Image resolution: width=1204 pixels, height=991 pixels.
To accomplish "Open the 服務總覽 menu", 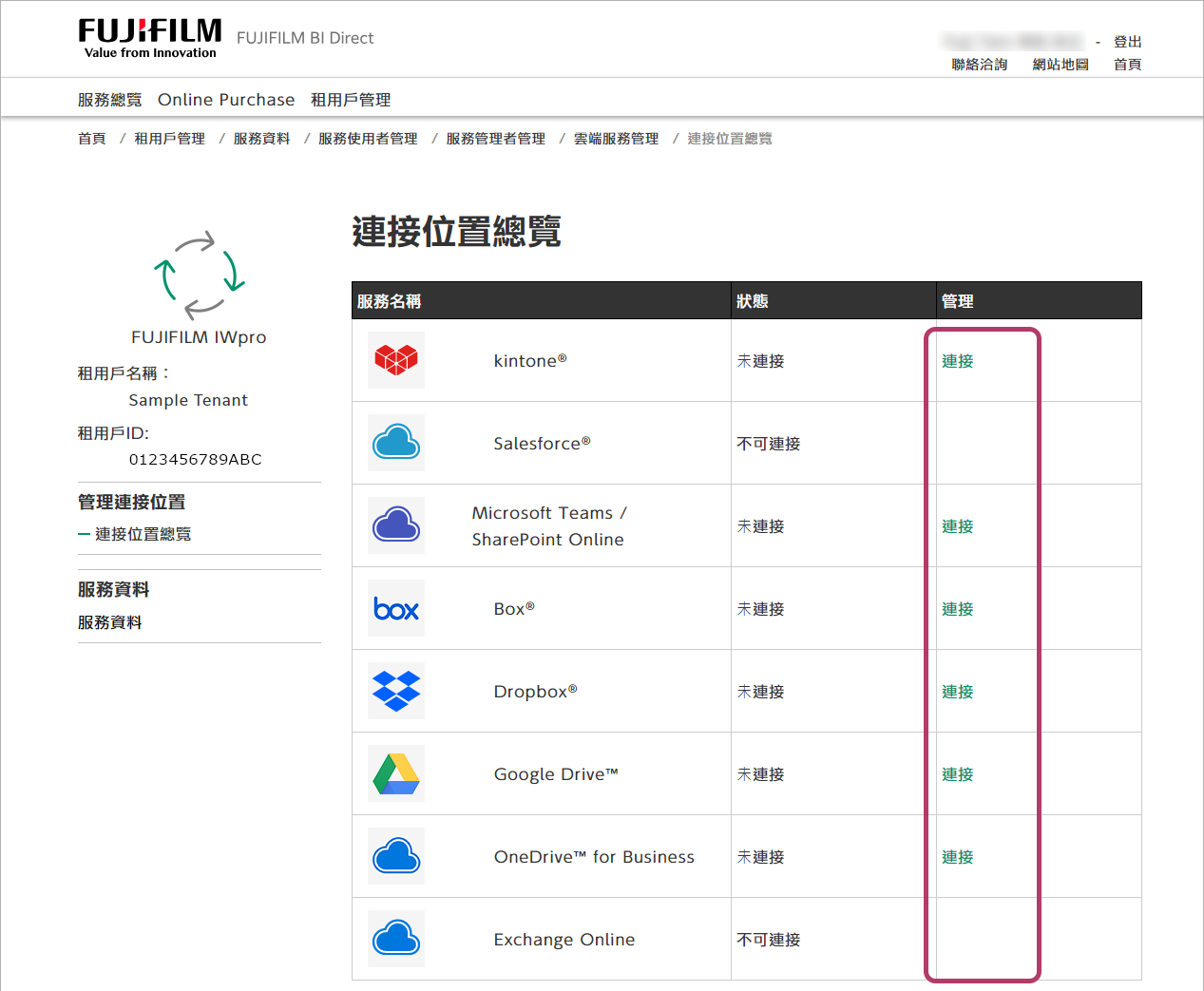I will tap(109, 100).
